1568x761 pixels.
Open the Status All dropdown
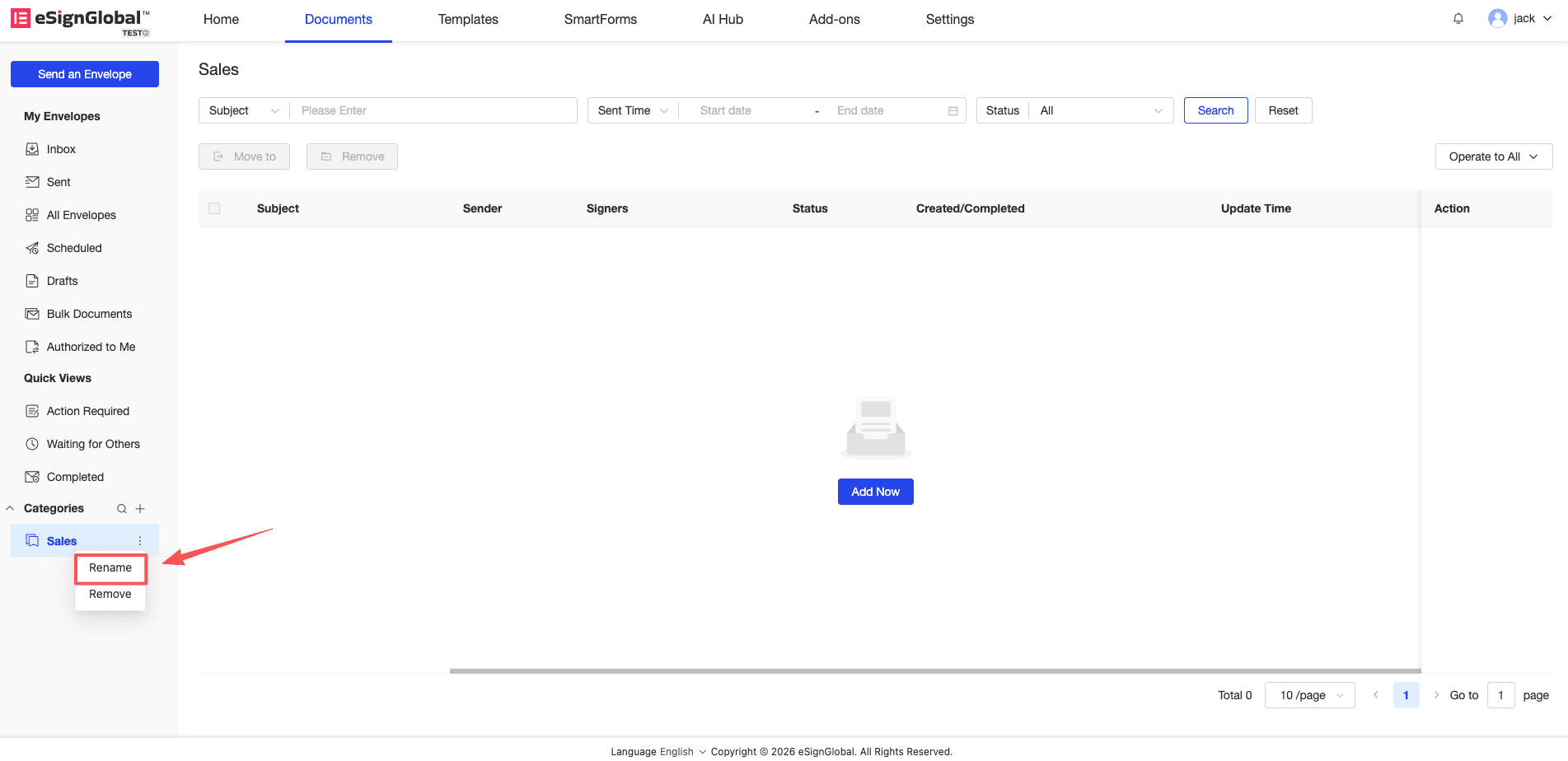click(x=1101, y=110)
